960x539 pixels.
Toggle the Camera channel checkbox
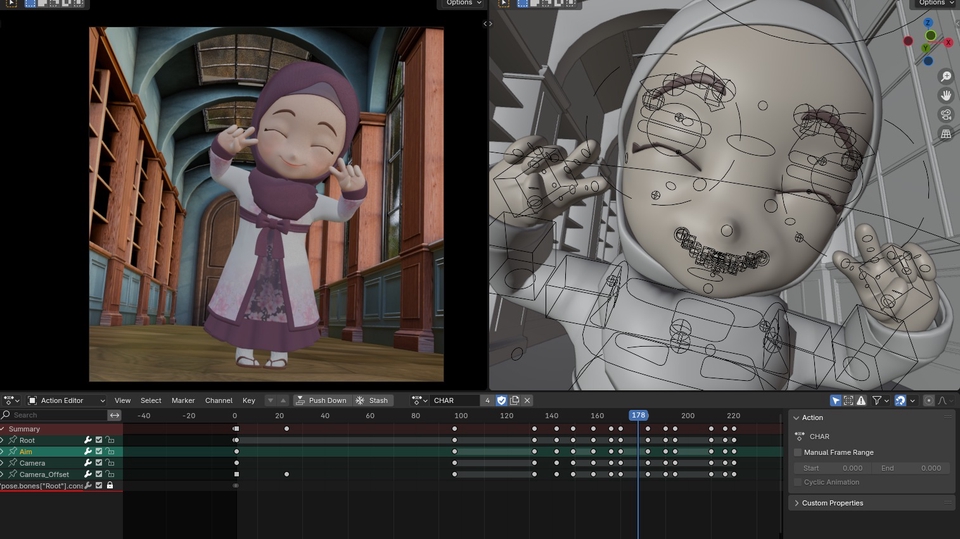[x=99, y=463]
